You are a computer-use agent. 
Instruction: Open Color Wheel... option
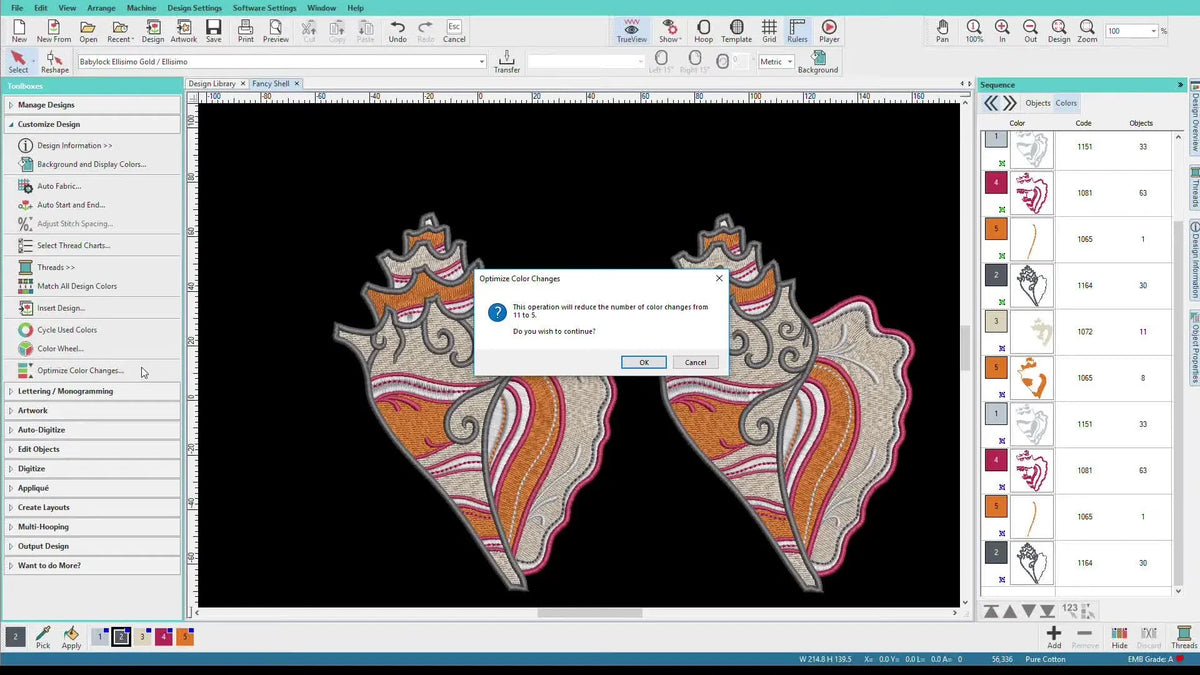pos(60,349)
